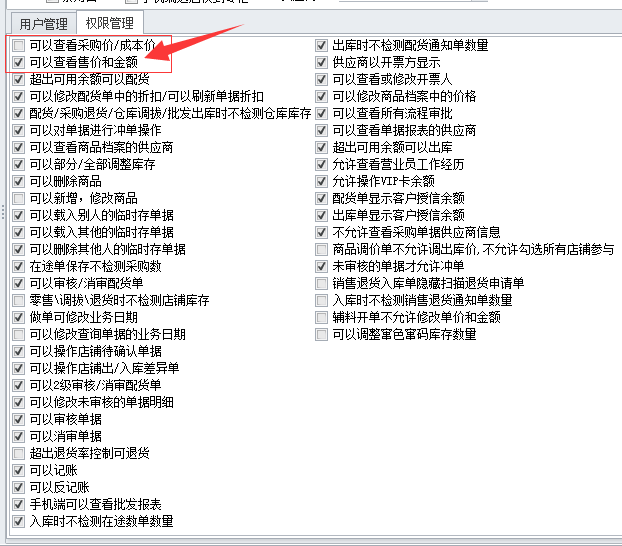Disable 可以删除商品 permission
The width and height of the screenshot is (622, 546).
[18, 181]
